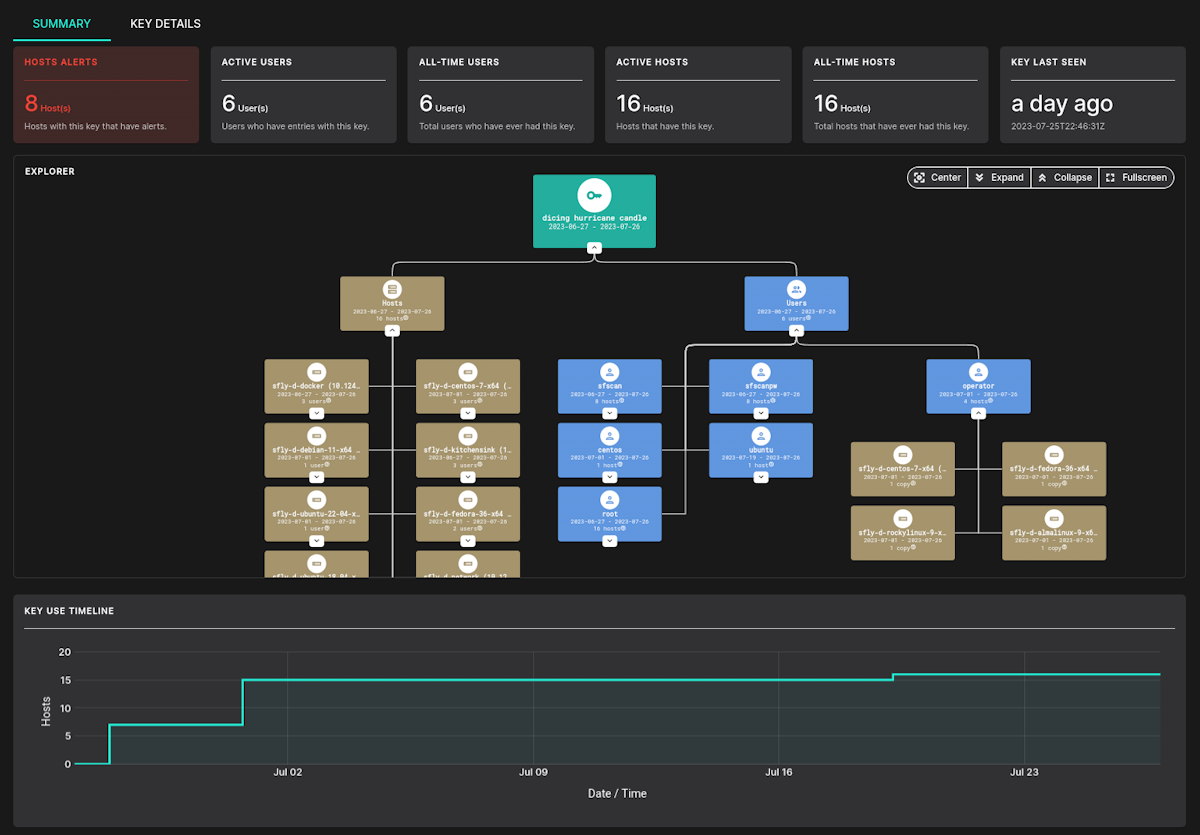Collapse the operator user node
The height and width of the screenshot is (835, 1200).
978,412
